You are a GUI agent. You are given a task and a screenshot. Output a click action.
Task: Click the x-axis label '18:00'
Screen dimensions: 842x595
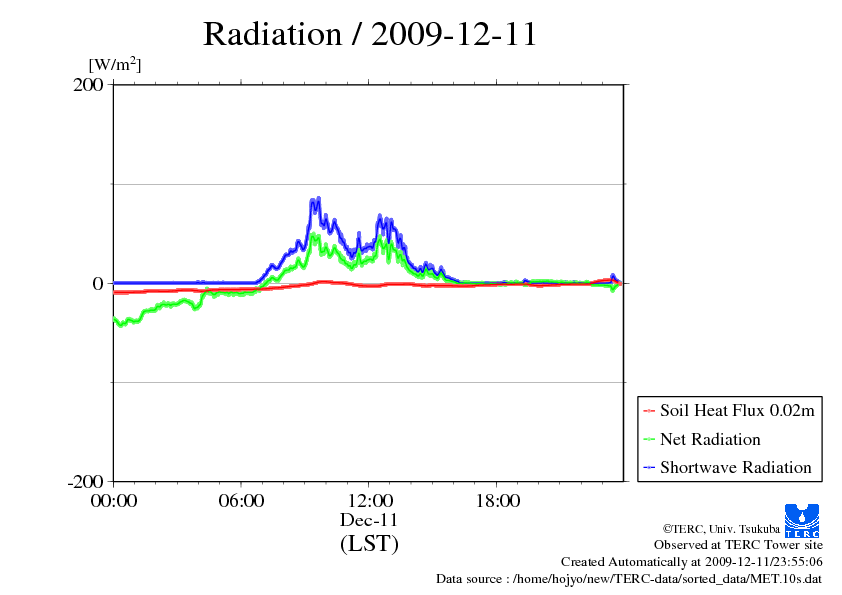coord(498,501)
